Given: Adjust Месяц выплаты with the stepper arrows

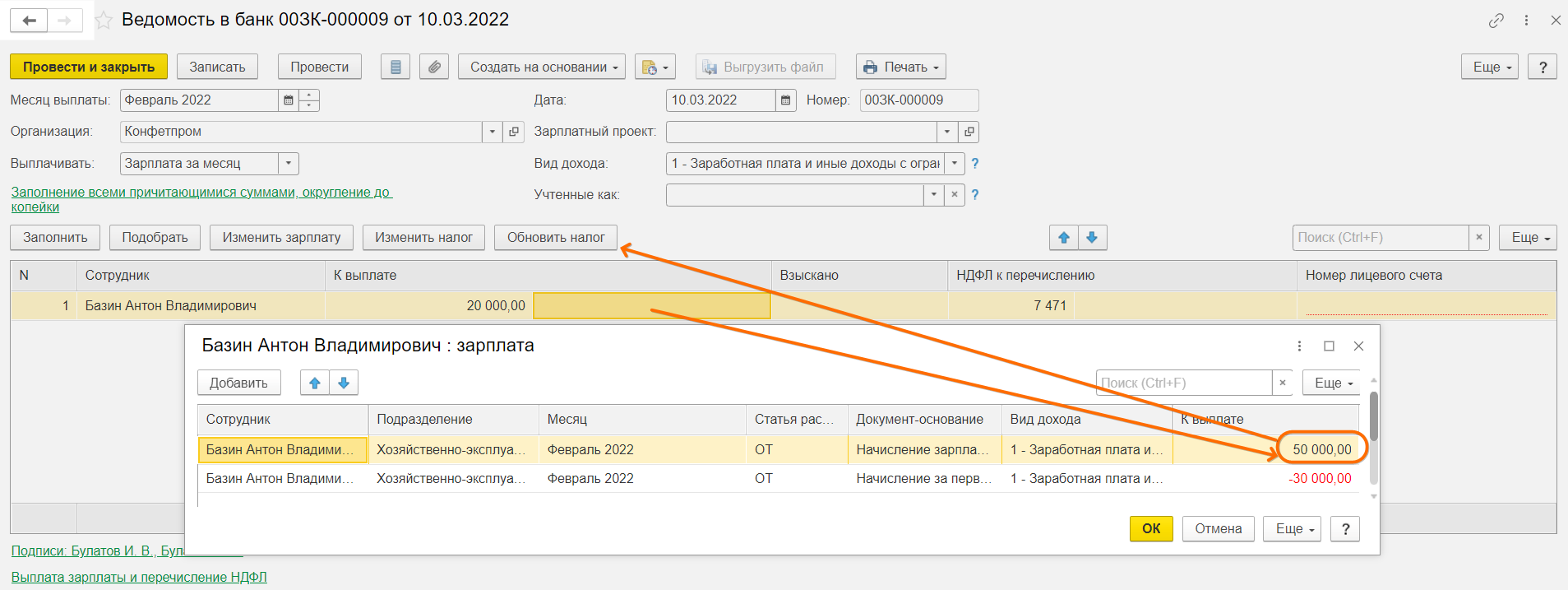Looking at the screenshot, I should point(309,100).
